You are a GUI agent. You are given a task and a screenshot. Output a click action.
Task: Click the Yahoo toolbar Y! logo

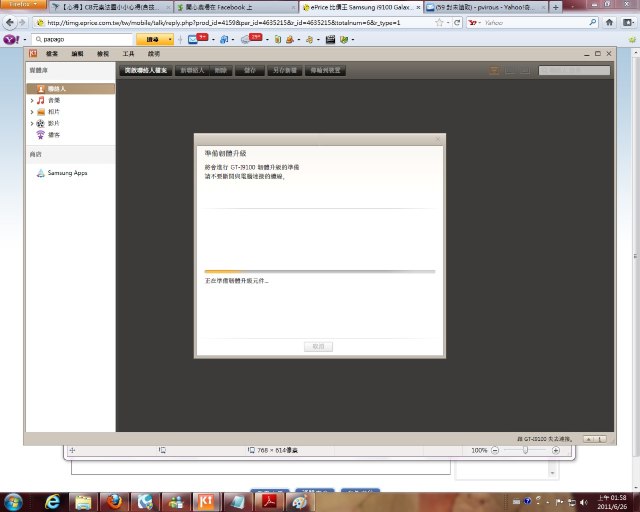(x=11, y=39)
